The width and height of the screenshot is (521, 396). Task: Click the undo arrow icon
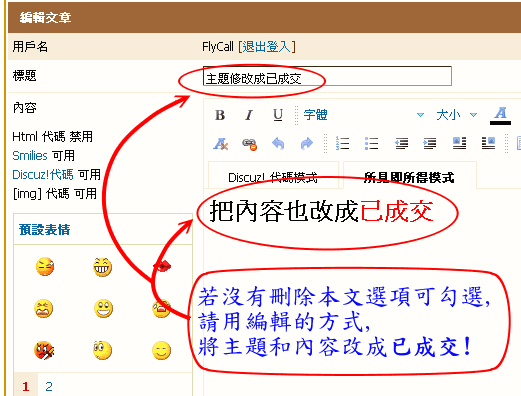[x=278, y=144]
